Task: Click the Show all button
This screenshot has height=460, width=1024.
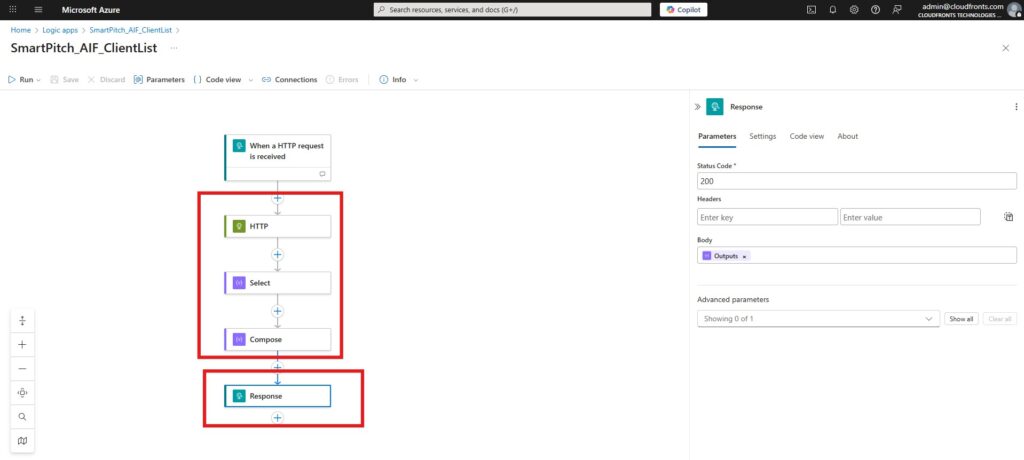Action: click(960, 319)
